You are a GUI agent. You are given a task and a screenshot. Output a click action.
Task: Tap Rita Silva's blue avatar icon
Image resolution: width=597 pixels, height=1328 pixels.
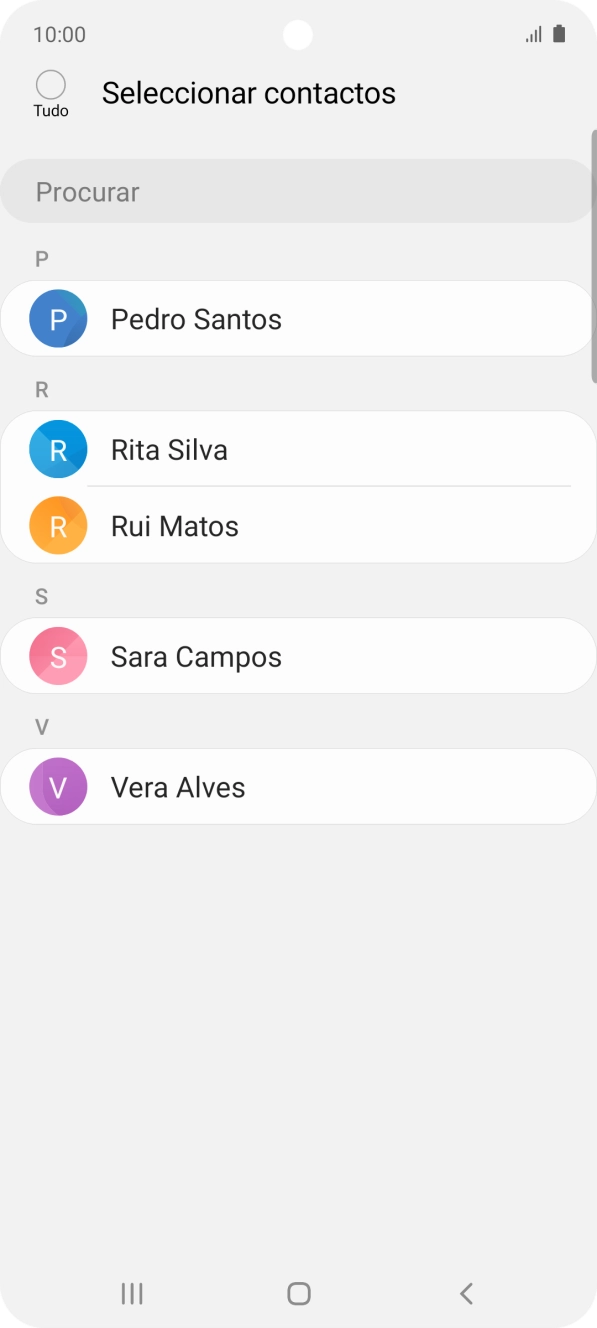coord(57,449)
